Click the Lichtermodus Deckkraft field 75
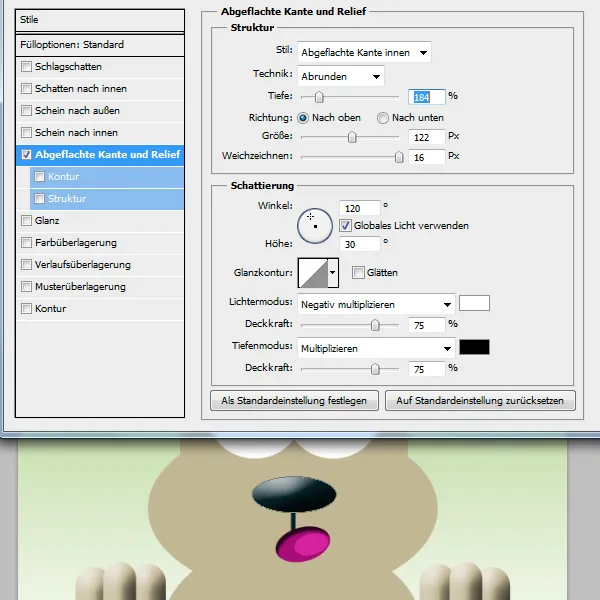The width and height of the screenshot is (600, 600). [427, 325]
